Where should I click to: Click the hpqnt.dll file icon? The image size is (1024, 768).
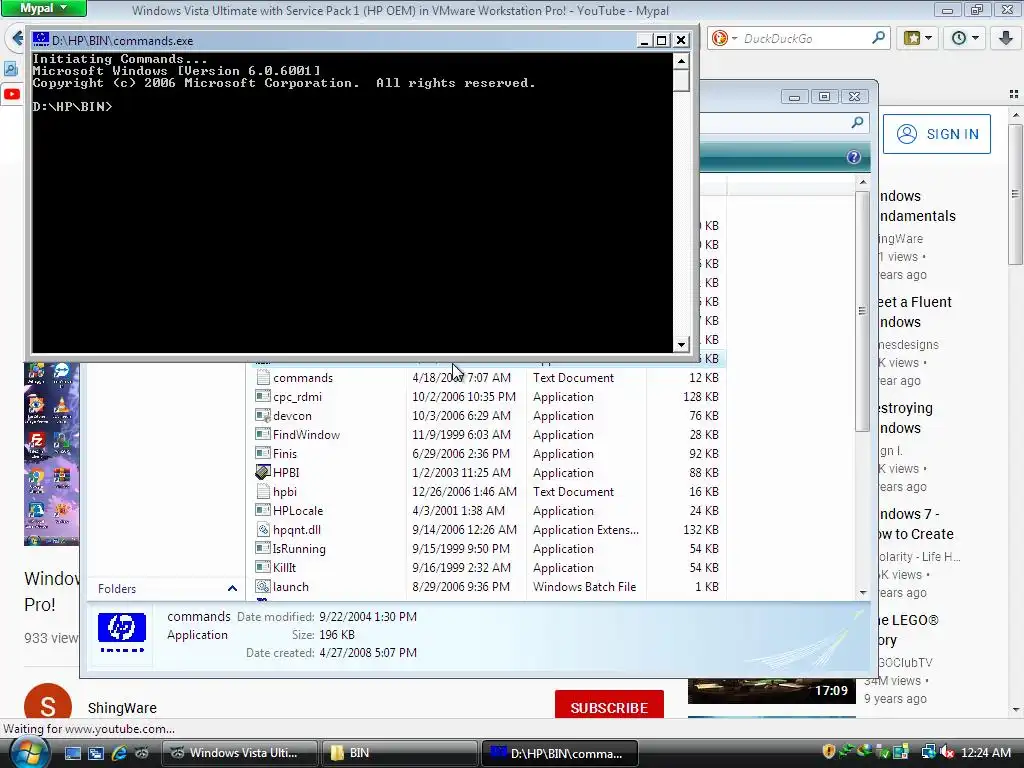point(263,530)
